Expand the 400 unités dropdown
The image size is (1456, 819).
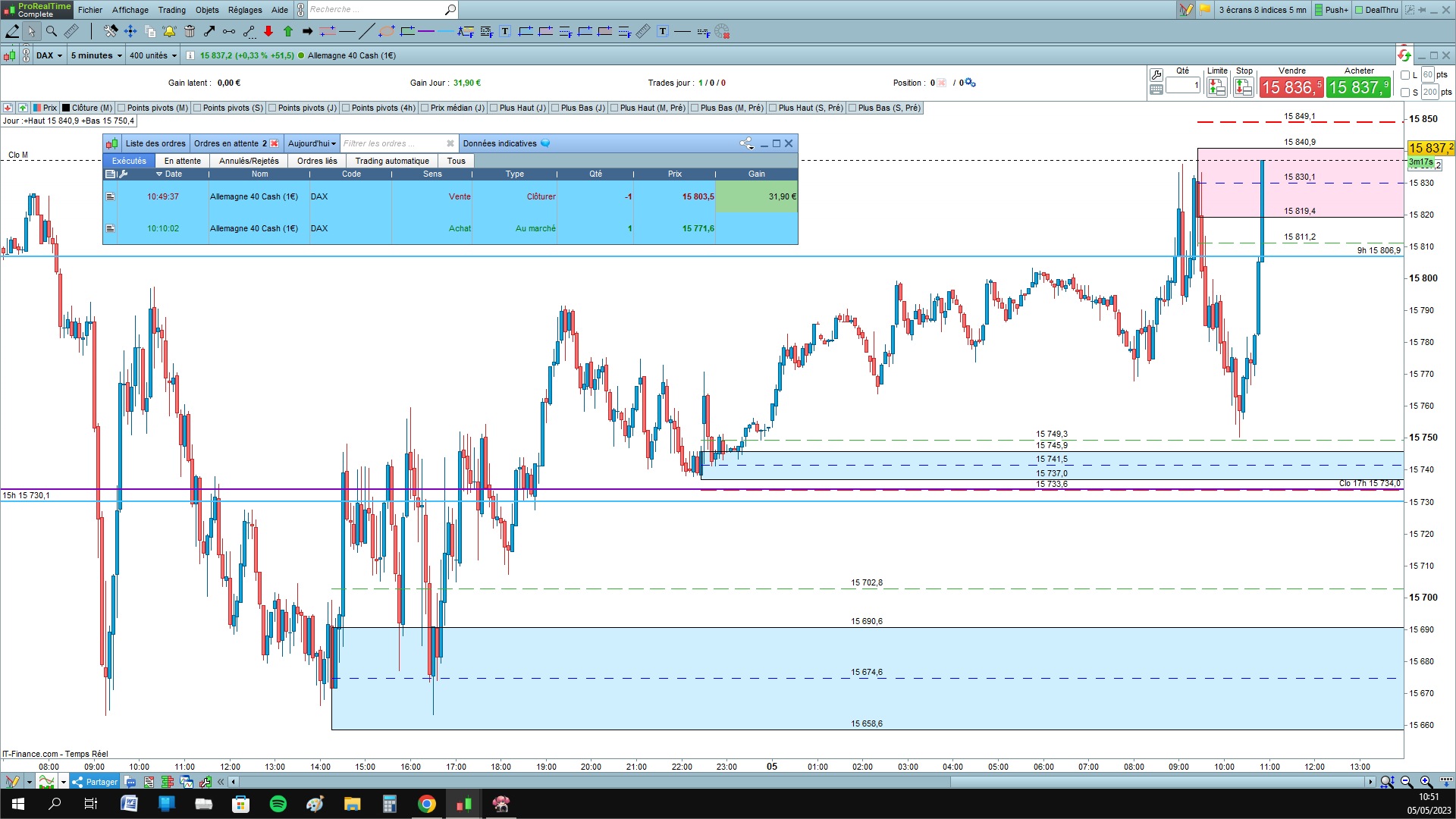(152, 55)
